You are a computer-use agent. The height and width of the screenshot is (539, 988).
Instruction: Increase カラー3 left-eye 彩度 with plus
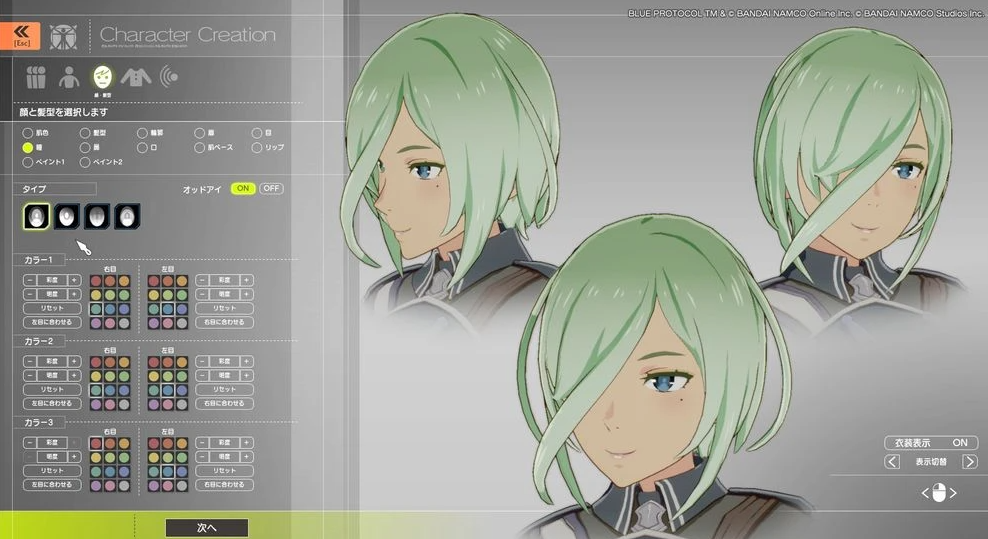246,443
